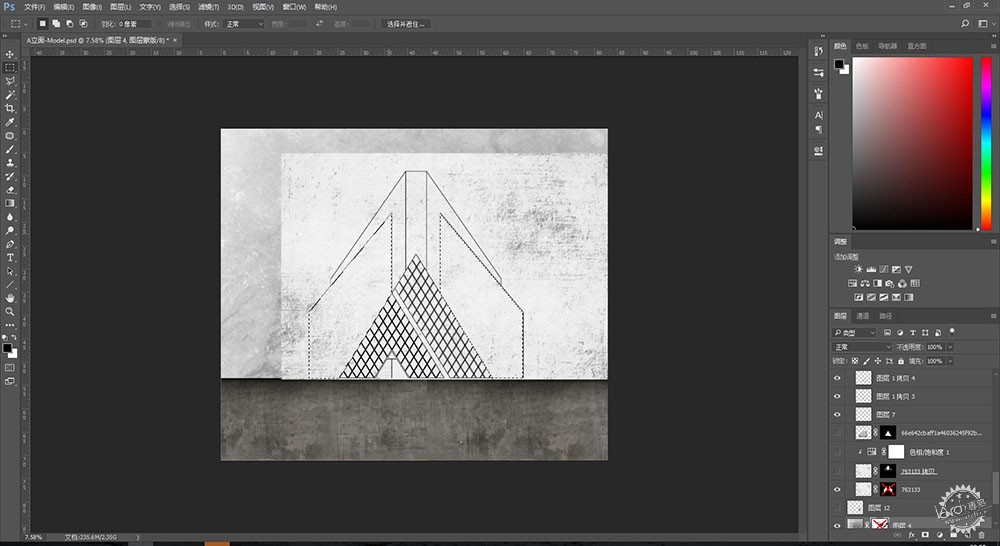
Task: Switch to the 通道 channels tab
Action: coord(862,316)
